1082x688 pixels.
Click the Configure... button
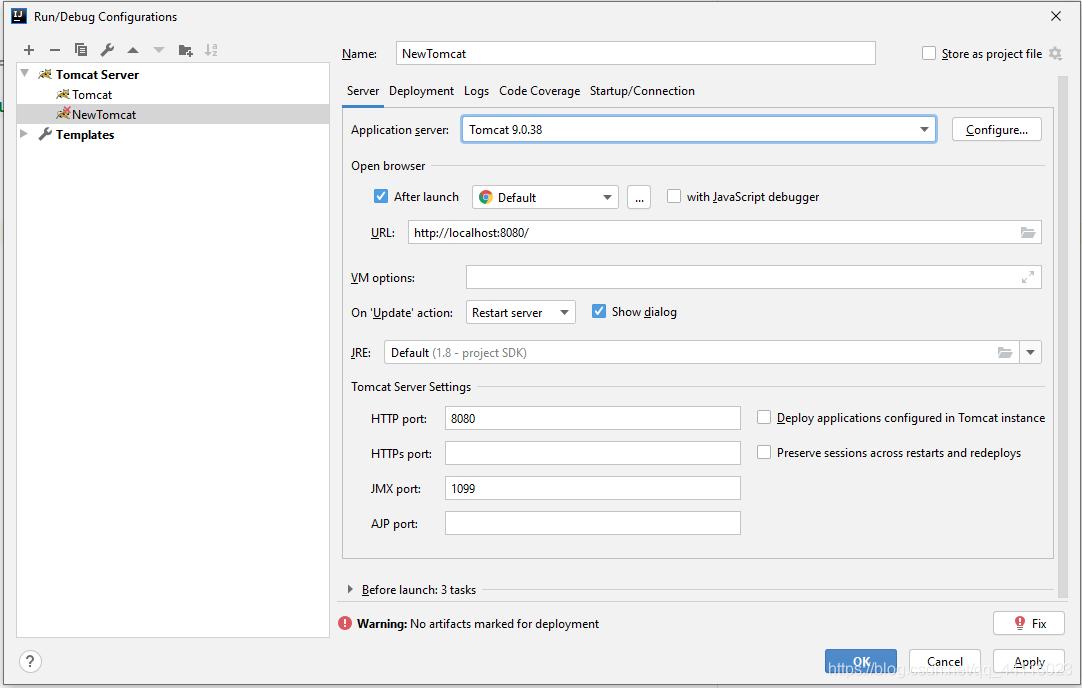996,130
